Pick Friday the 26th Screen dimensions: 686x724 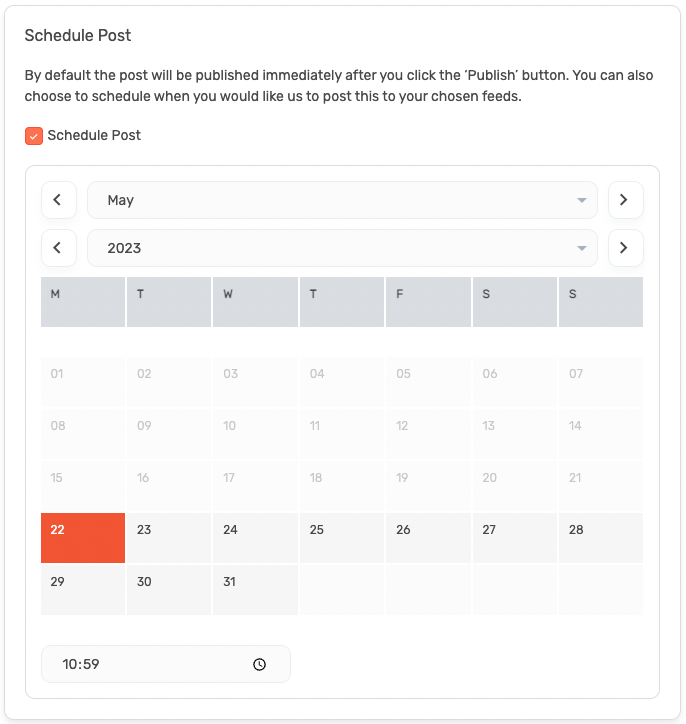(x=427, y=538)
